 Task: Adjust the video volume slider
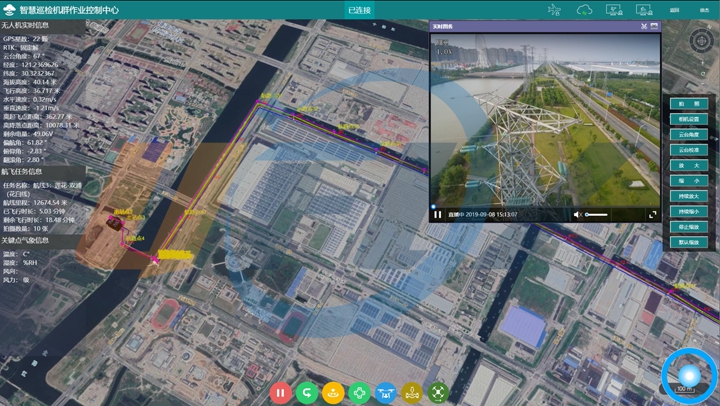click(596, 214)
